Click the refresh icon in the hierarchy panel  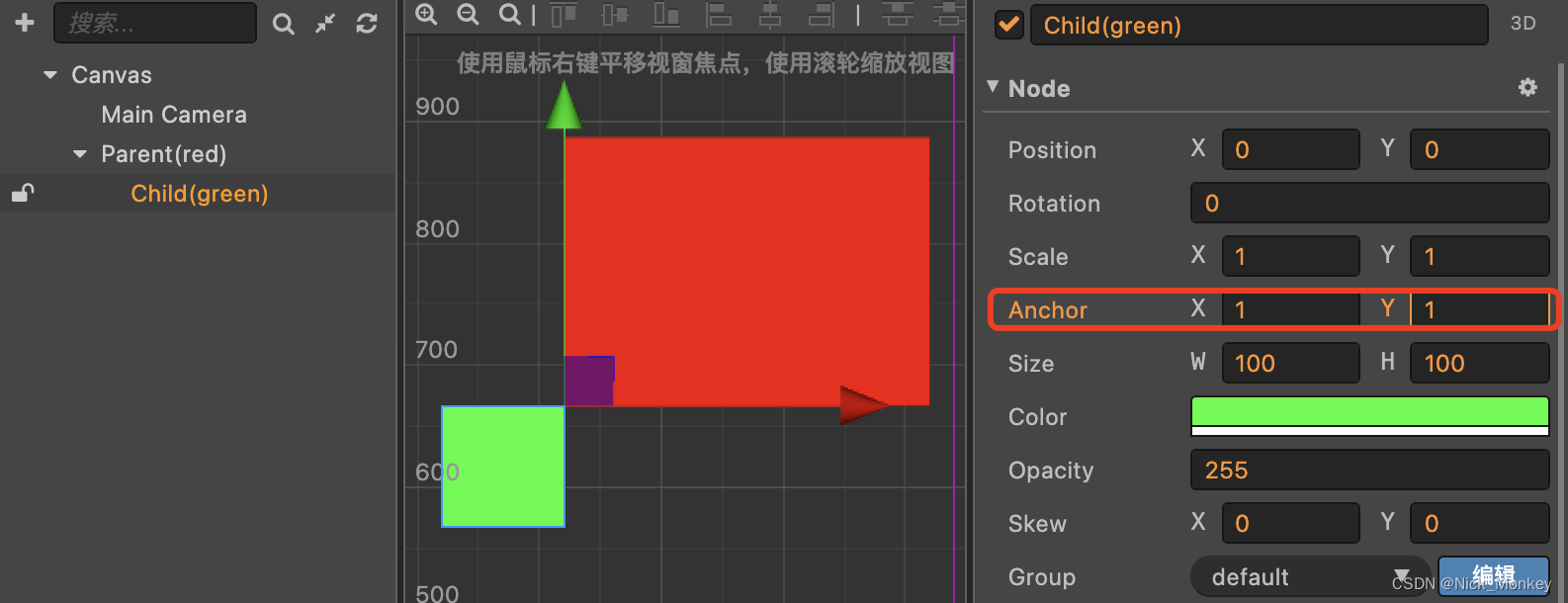coord(367,23)
